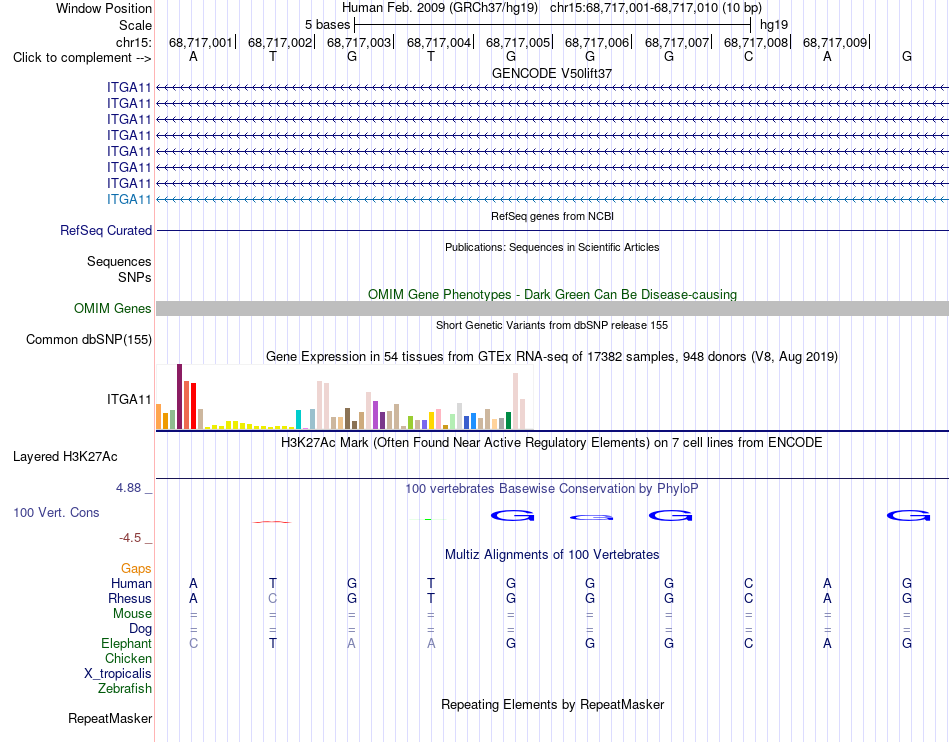Click the gray OMIM Genes bar
950x742 pixels.
(x=552, y=308)
